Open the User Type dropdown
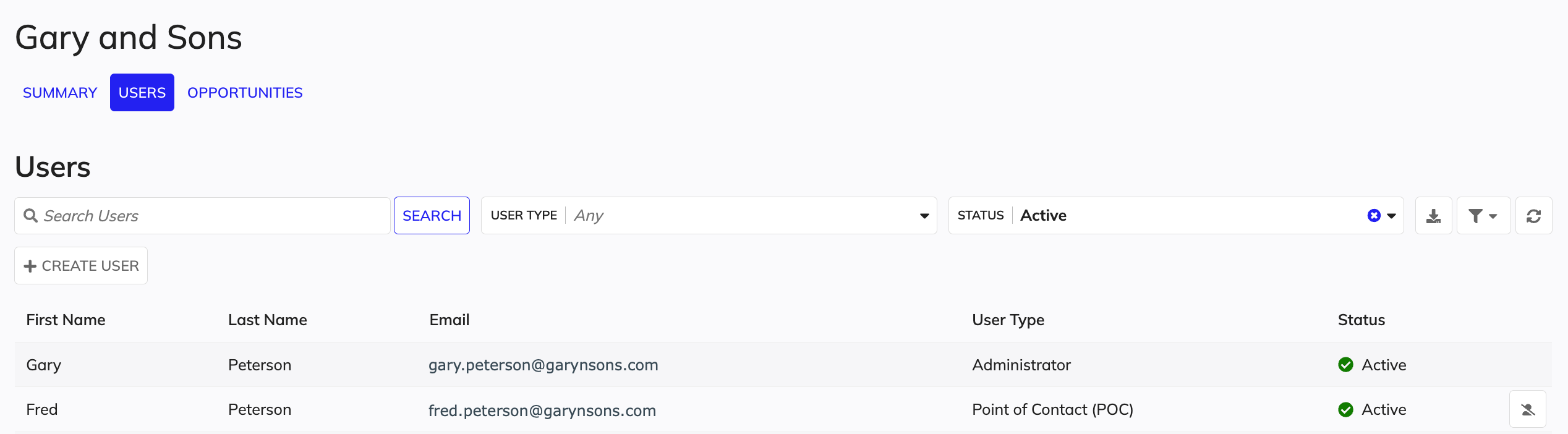The image size is (1568, 434). click(709, 216)
